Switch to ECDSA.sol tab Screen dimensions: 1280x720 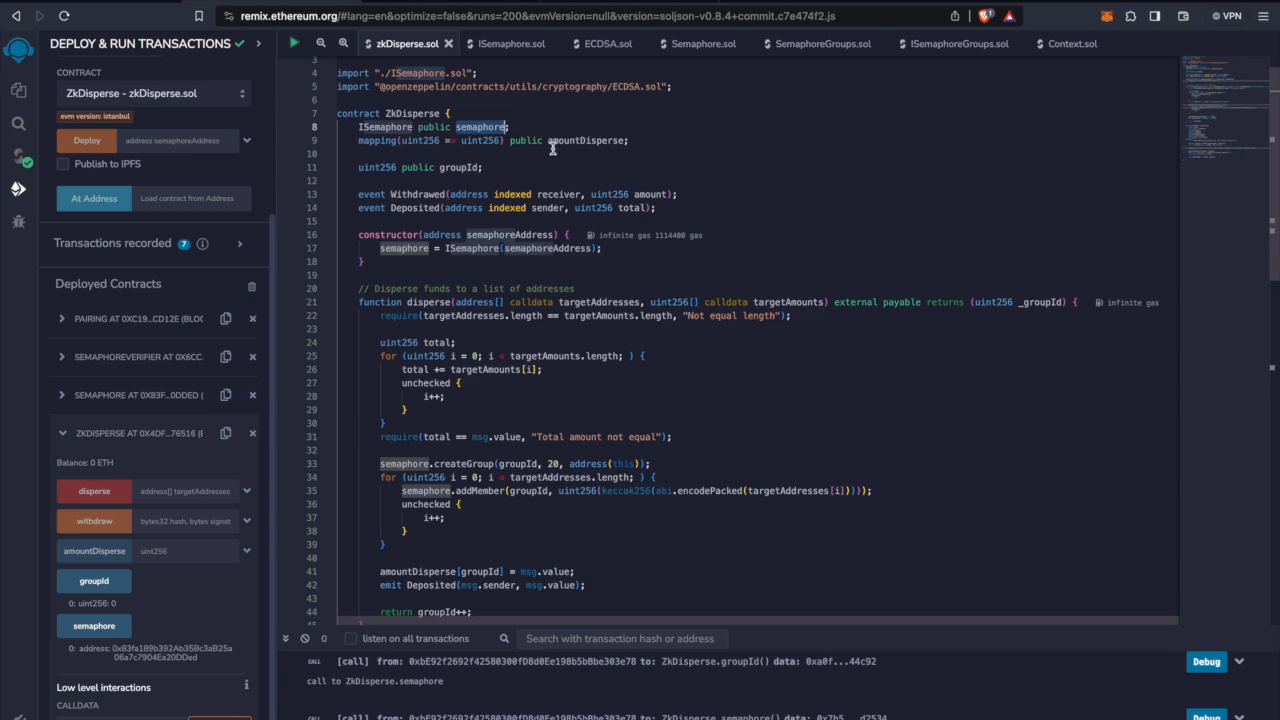pos(608,44)
